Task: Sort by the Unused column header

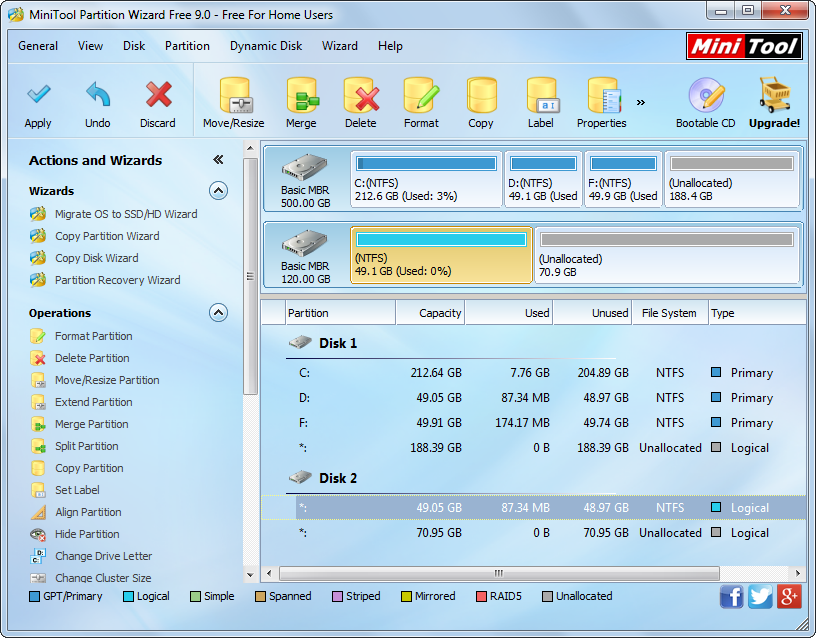Action: click(x=592, y=313)
